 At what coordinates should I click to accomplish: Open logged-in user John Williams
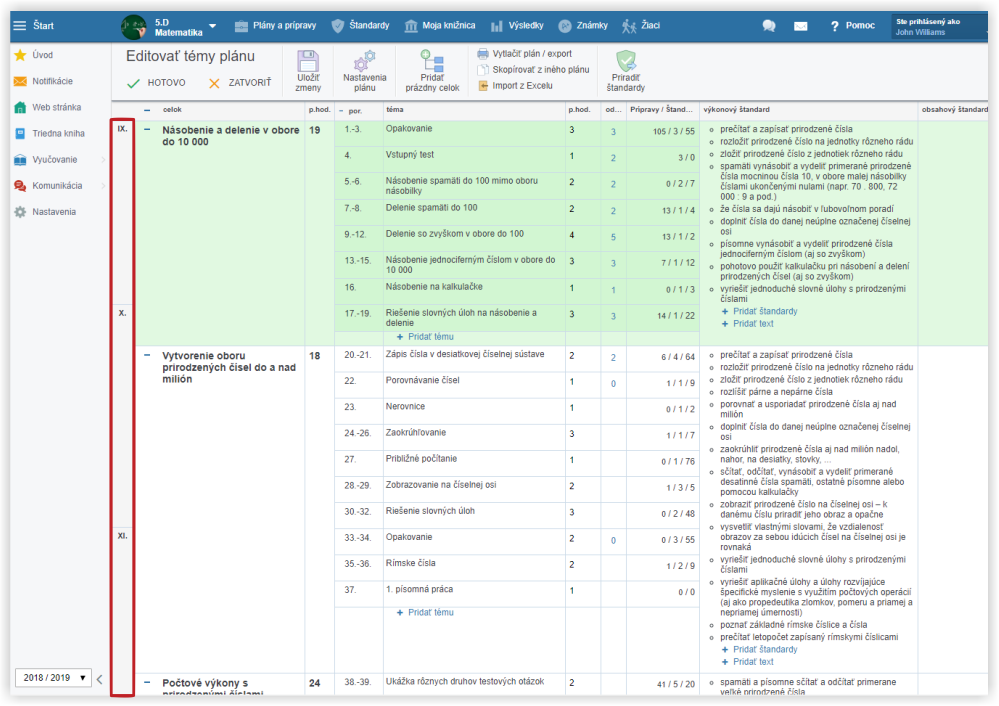938,27
